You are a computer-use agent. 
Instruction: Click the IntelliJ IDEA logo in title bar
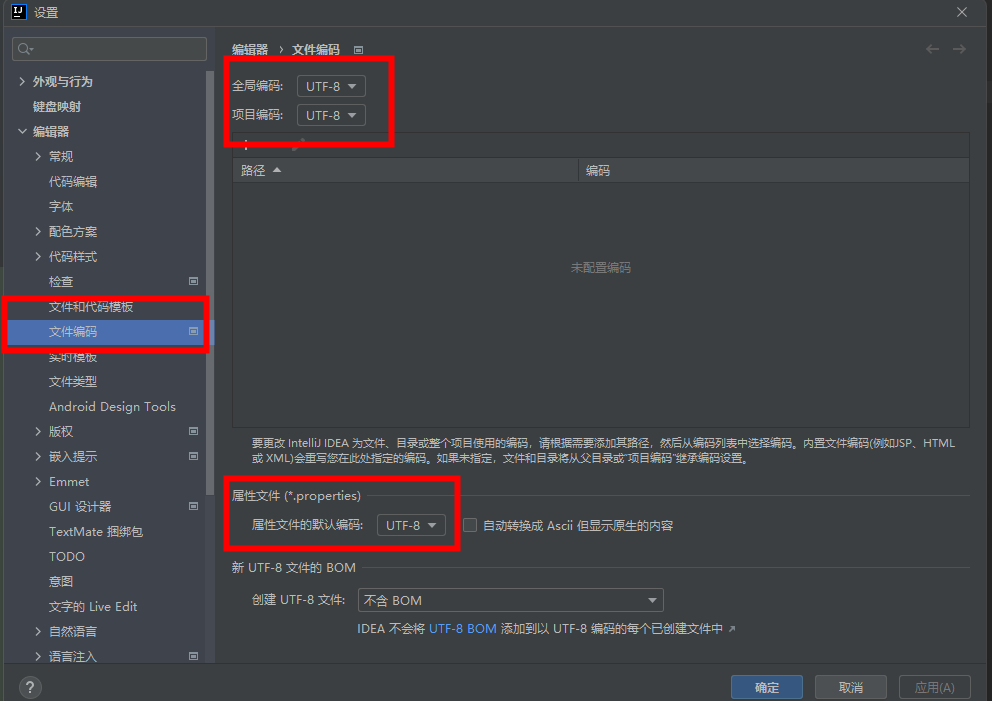click(19, 12)
